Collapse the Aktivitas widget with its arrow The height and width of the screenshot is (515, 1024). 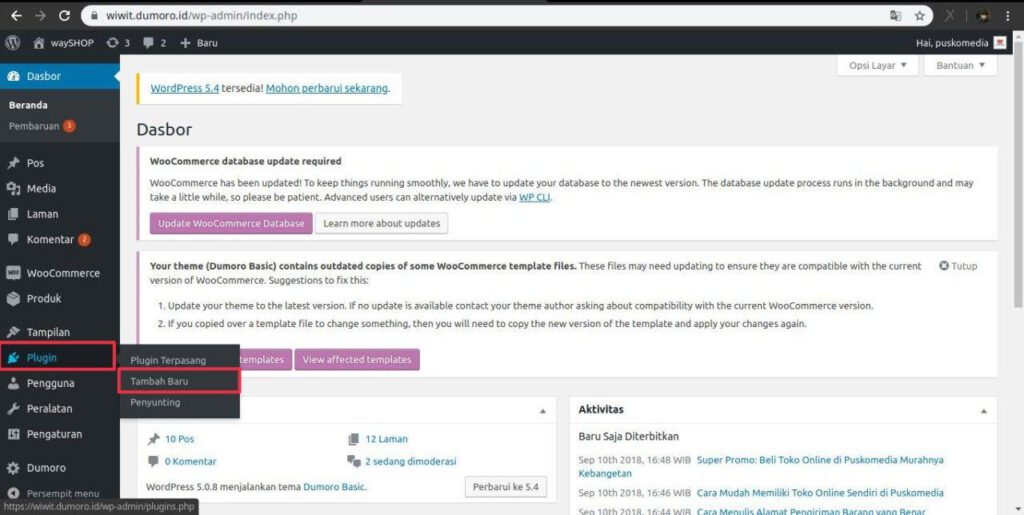point(983,411)
